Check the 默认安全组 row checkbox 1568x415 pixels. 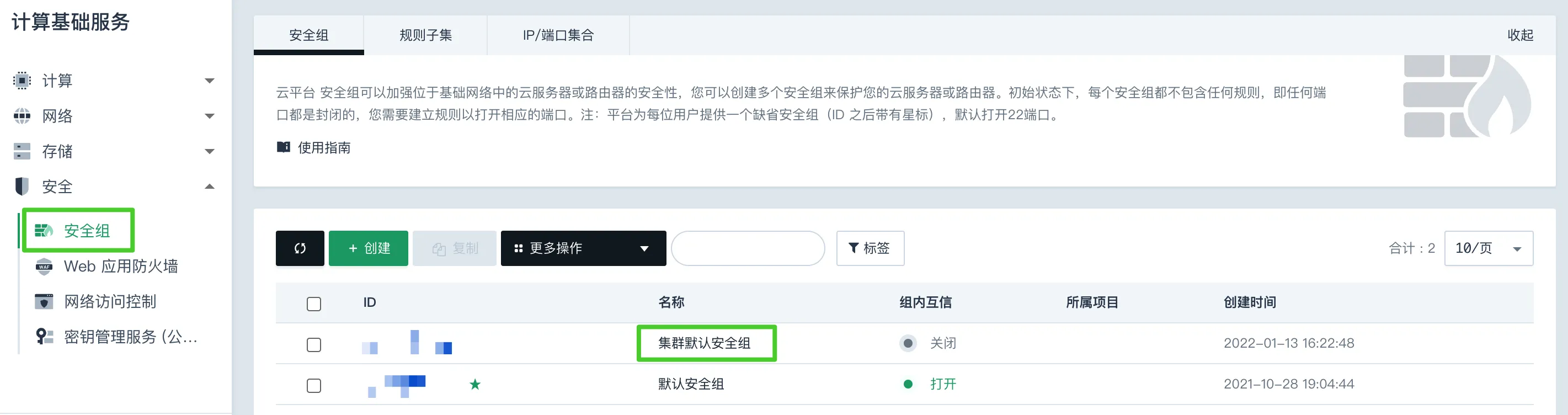[x=314, y=386]
